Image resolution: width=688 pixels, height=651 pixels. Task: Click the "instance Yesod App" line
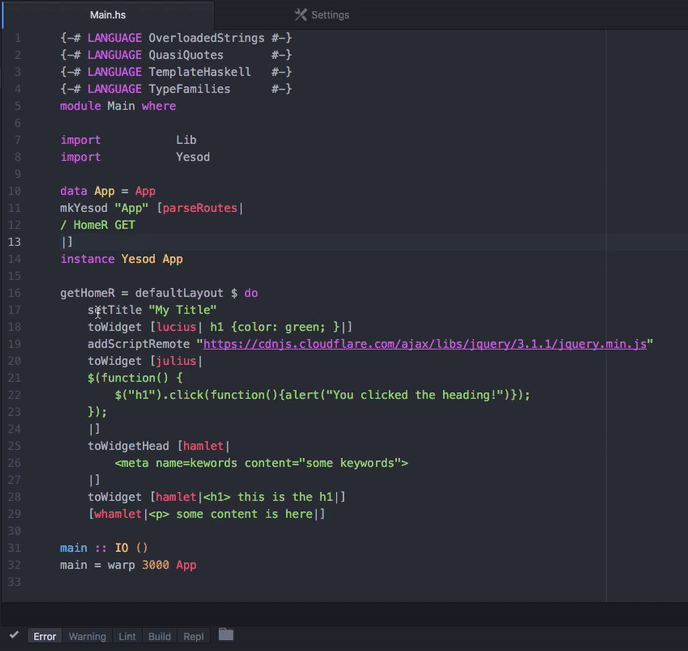point(121,259)
